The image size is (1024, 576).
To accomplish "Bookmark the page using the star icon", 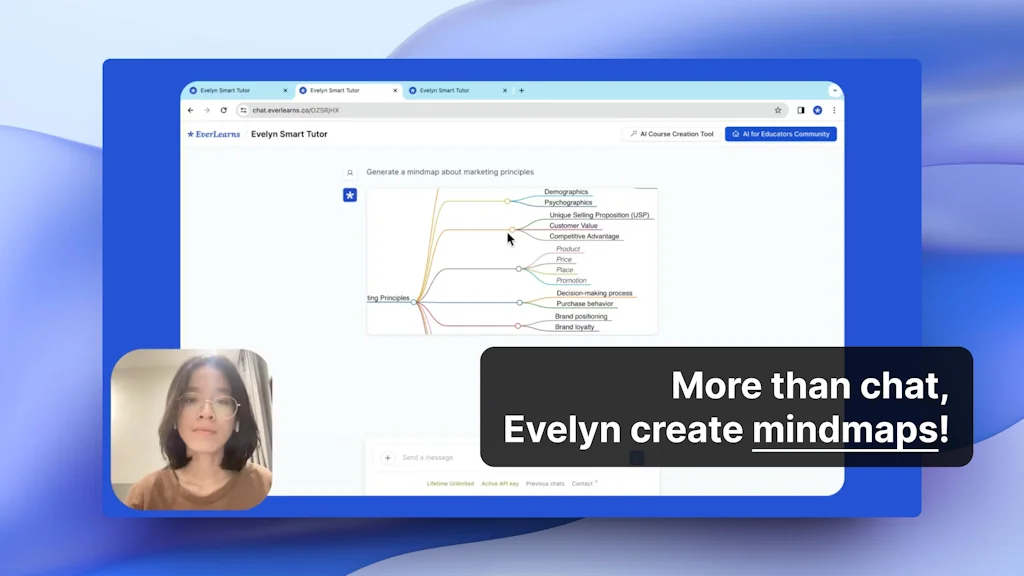I will 777,111.
